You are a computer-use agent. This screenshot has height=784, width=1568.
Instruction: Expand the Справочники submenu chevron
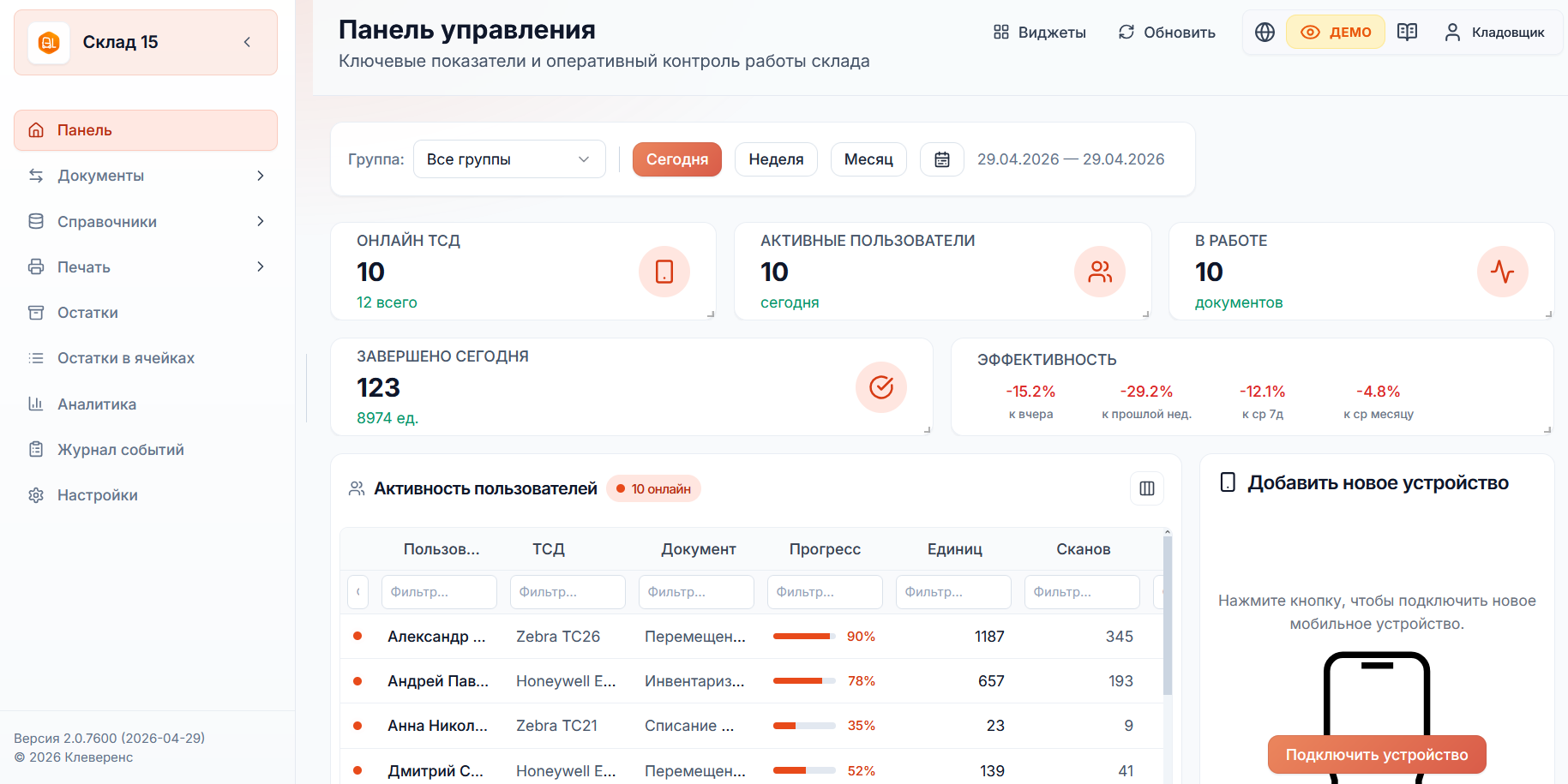261,221
